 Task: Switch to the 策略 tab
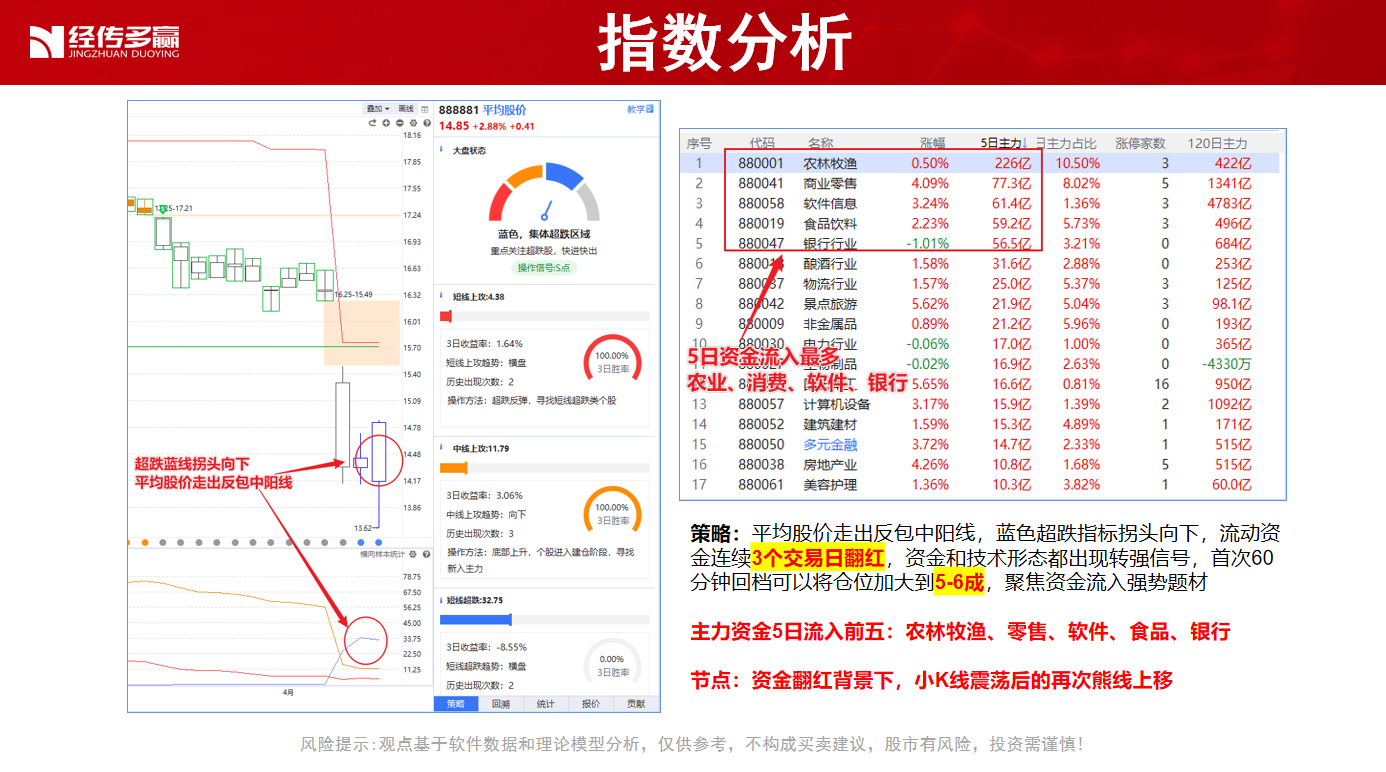tap(456, 704)
